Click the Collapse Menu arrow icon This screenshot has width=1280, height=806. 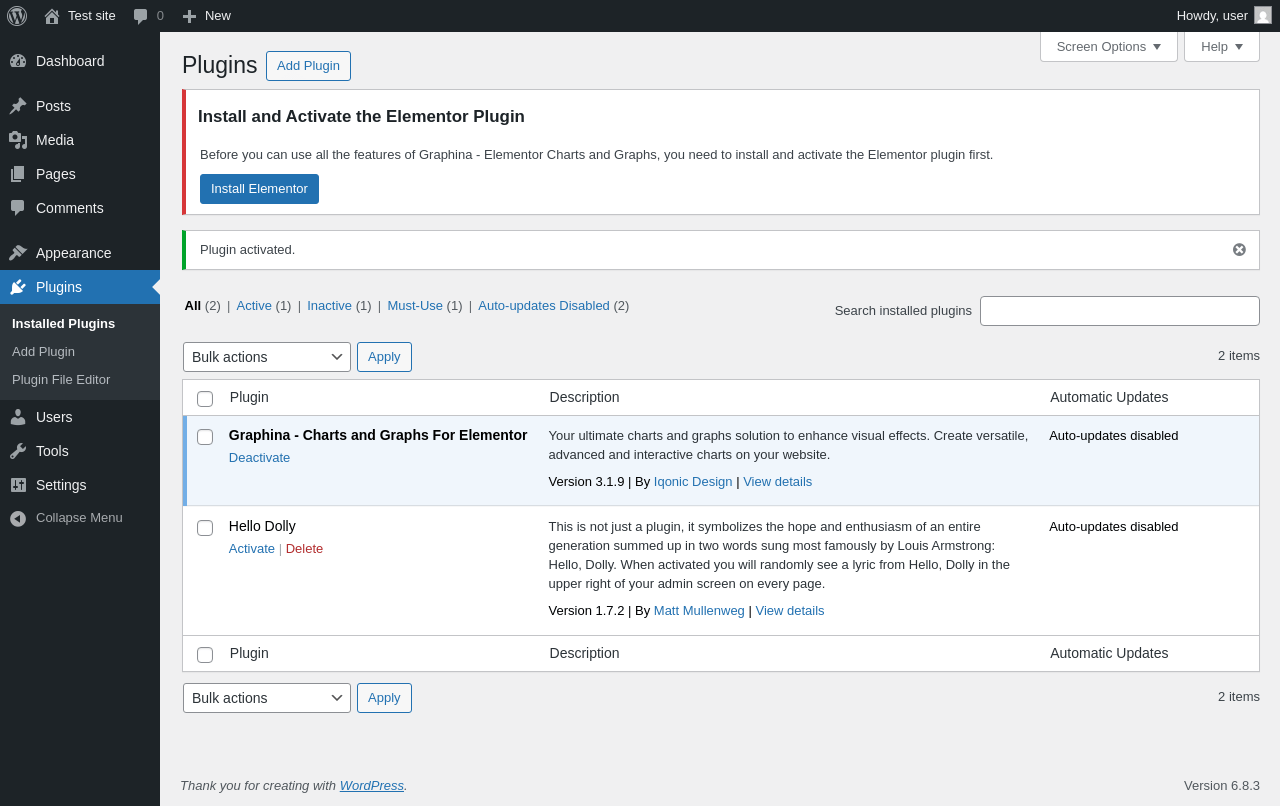[x=18, y=518]
